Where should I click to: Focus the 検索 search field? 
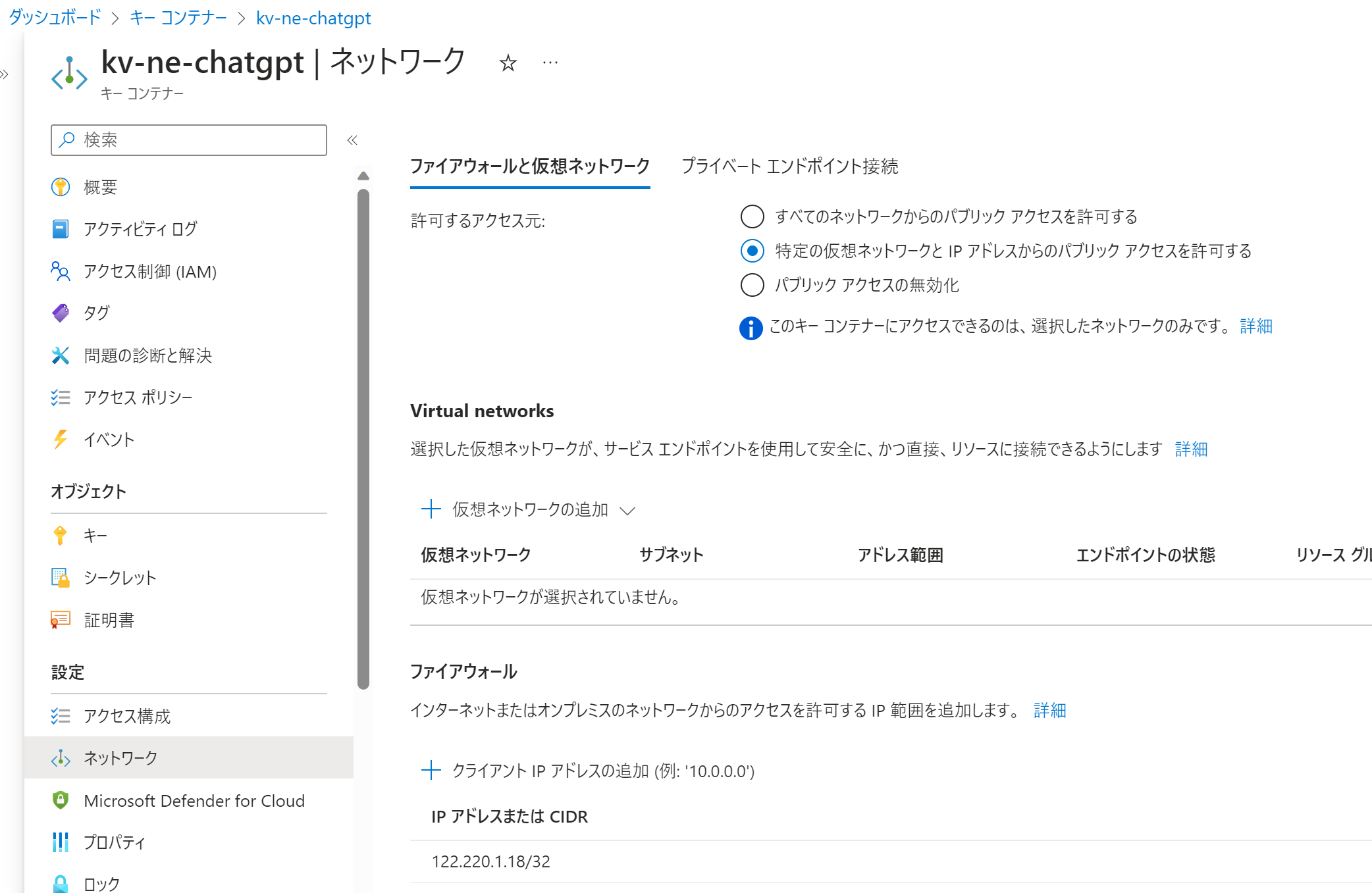coord(198,140)
